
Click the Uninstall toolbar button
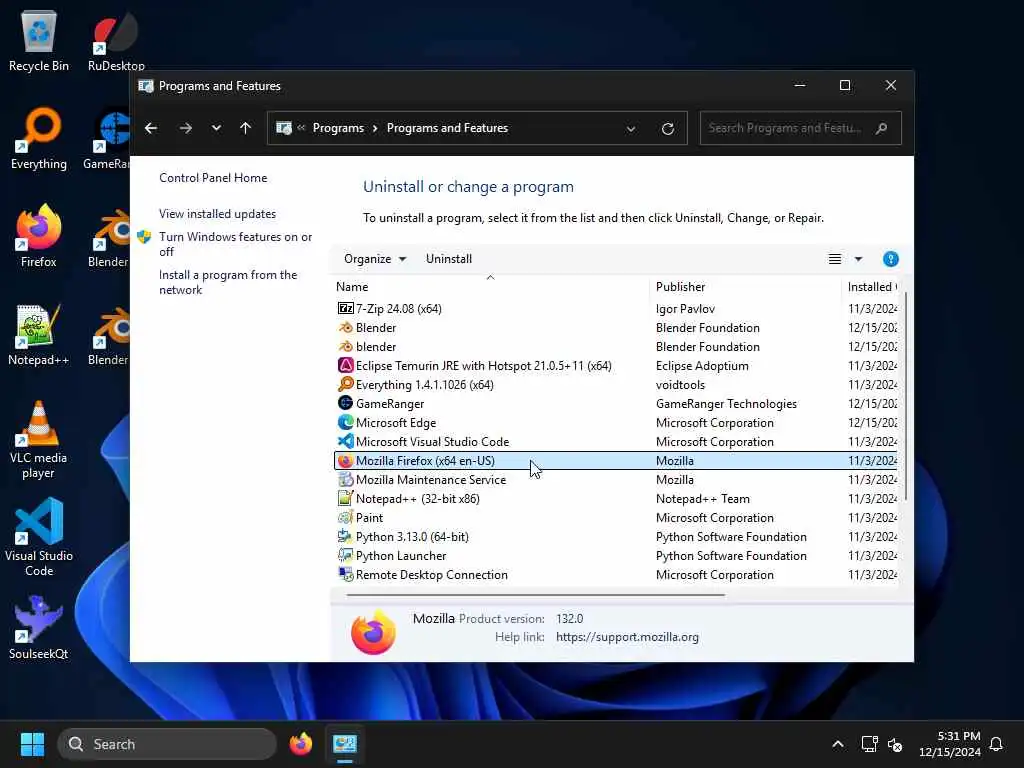pyautogui.click(x=449, y=259)
